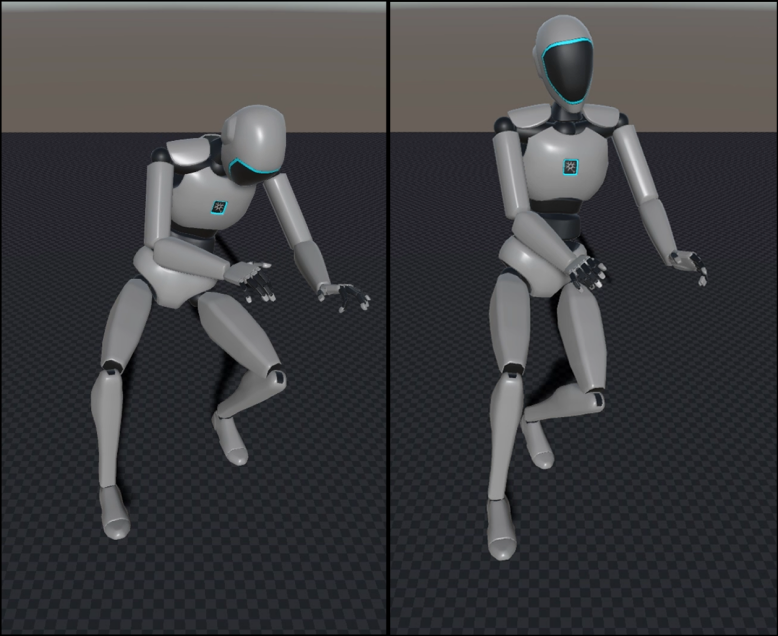Pick the left mannequin's raised foot

(231, 440)
